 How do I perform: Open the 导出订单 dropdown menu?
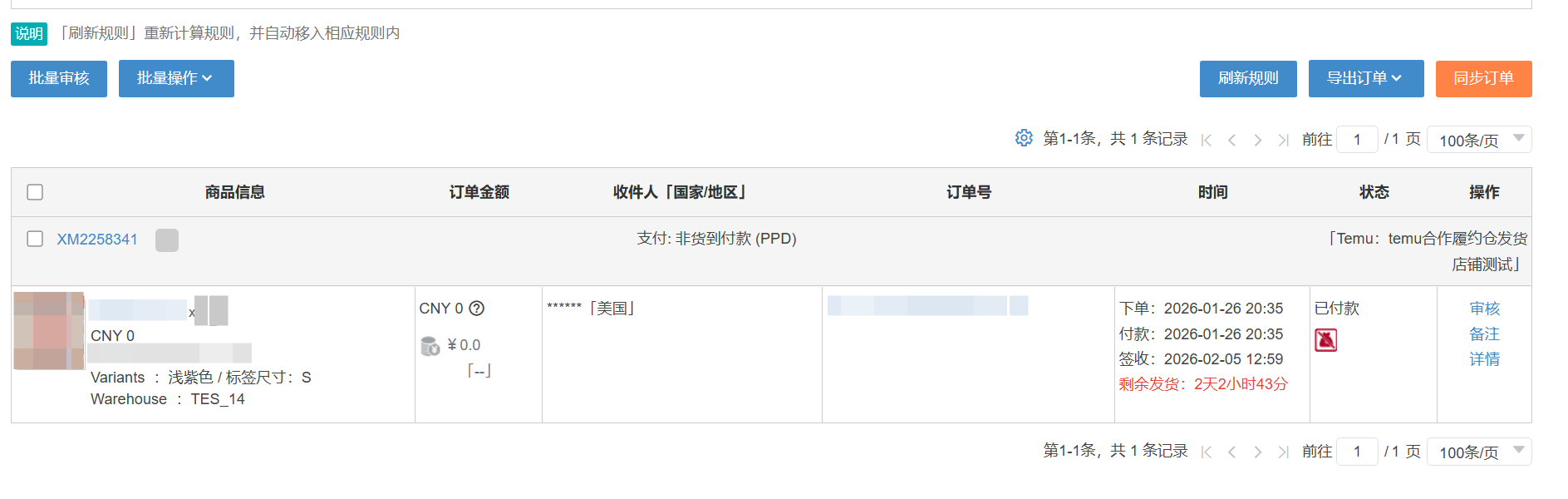tap(1365, 78)
